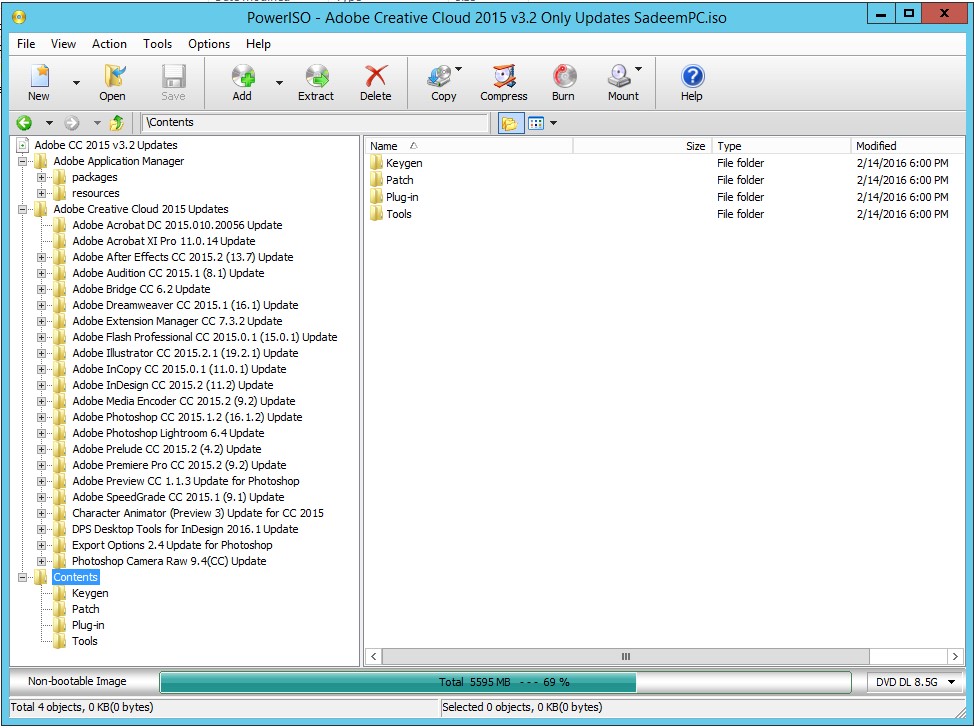The image size is (974, 728).
Task: Select Adobe Acrobat XI Pro 11.0.14 Update folder
Action: tap(164, 242)
